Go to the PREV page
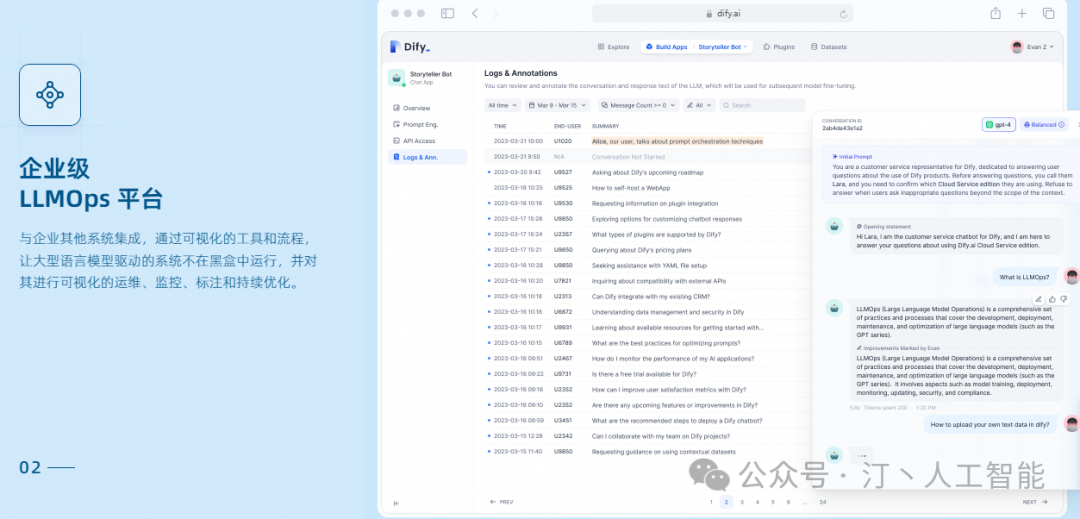Screen dimensions: 1080x519 [501, 502]
